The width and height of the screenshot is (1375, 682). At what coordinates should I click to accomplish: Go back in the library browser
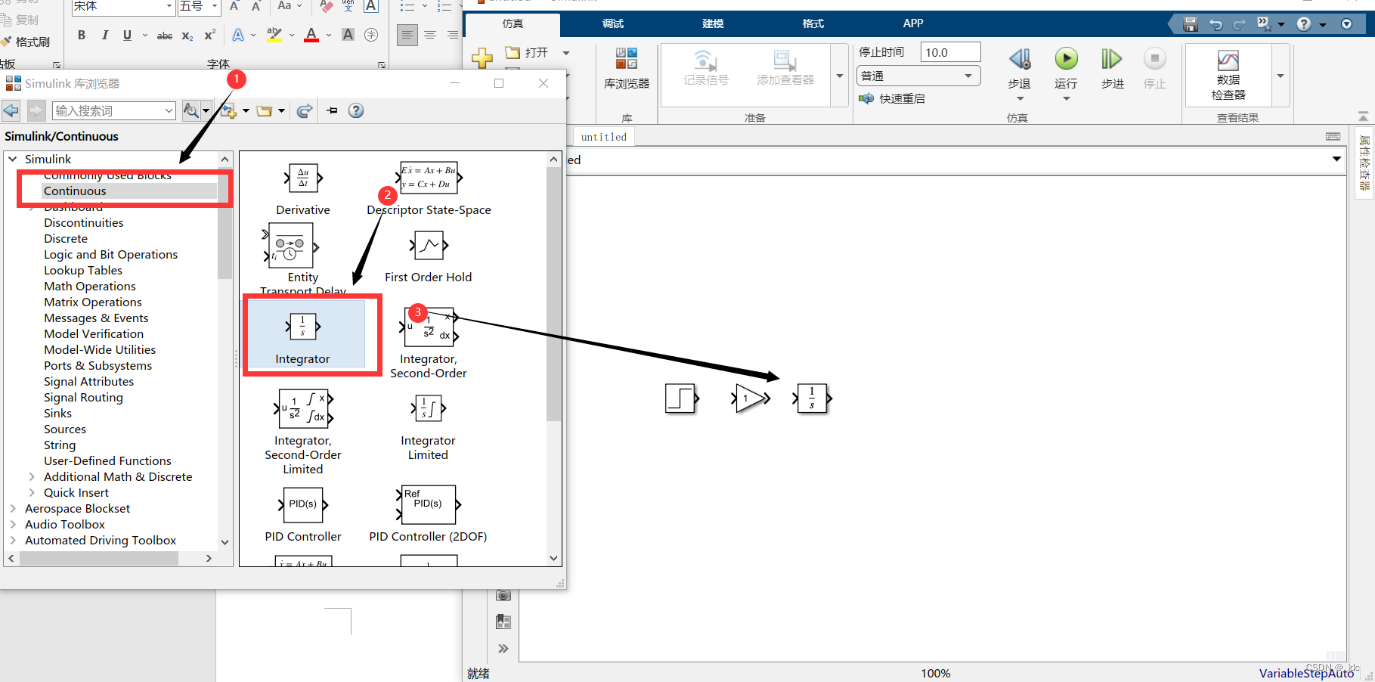pyautogui.click(x=12, y=110)
